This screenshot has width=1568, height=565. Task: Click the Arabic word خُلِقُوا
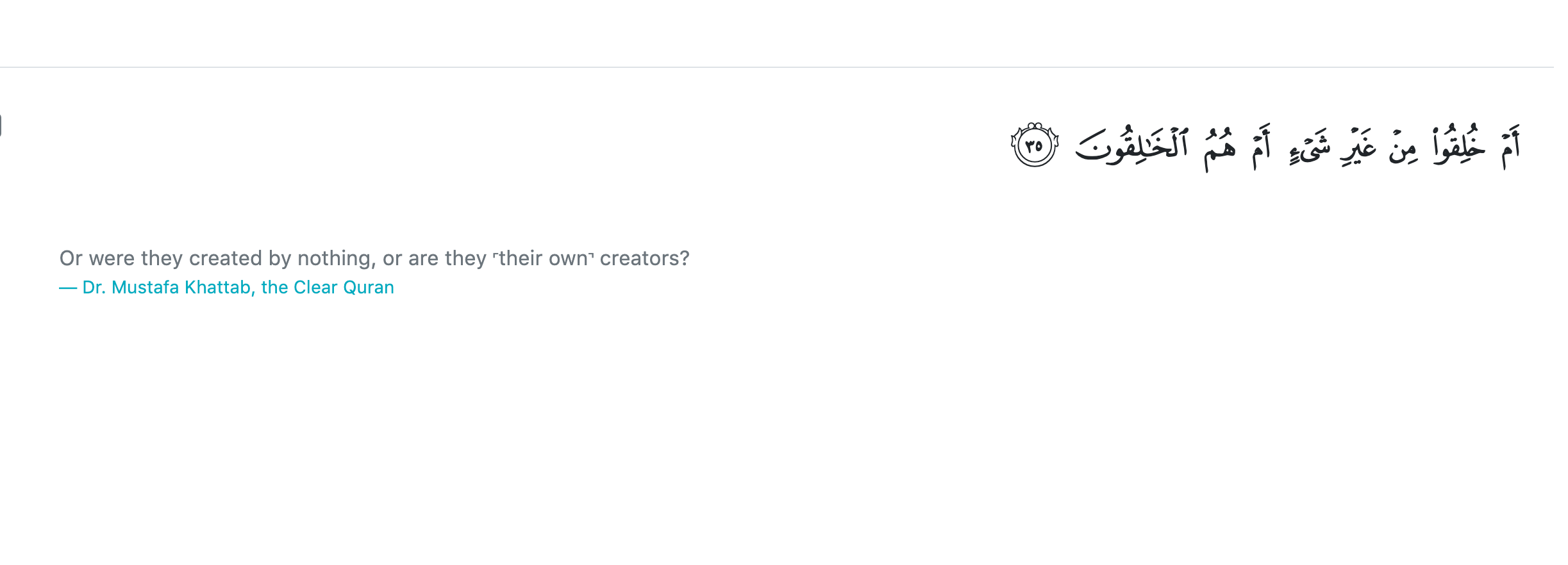[1459, 147]
